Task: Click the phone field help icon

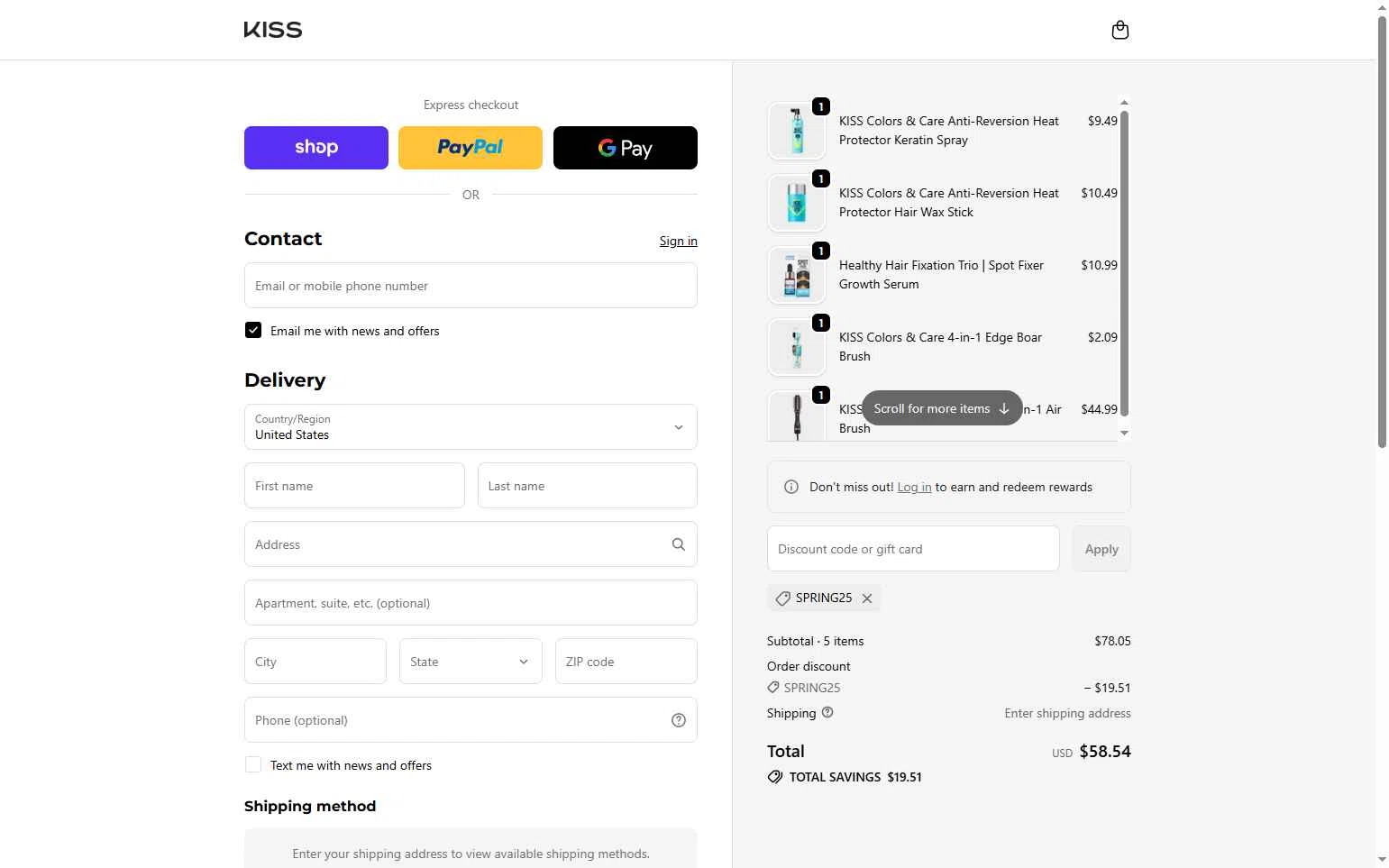Action: click(x=678, y=720)
